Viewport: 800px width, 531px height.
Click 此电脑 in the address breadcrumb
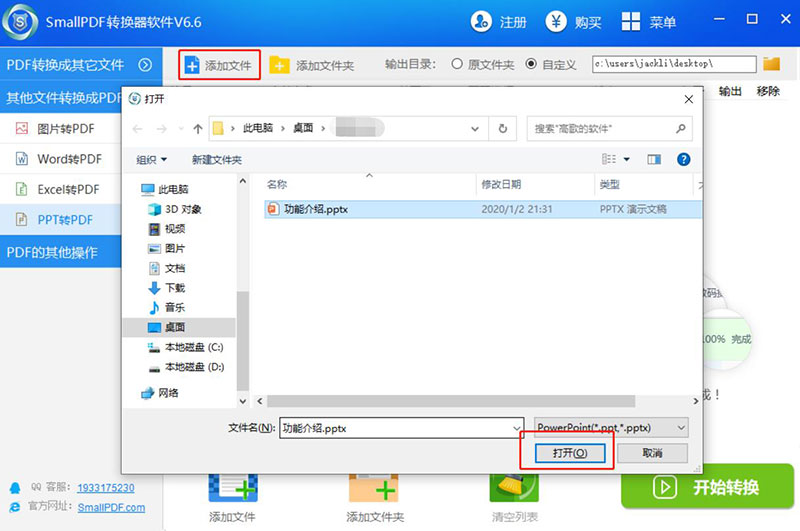(258, 128)
